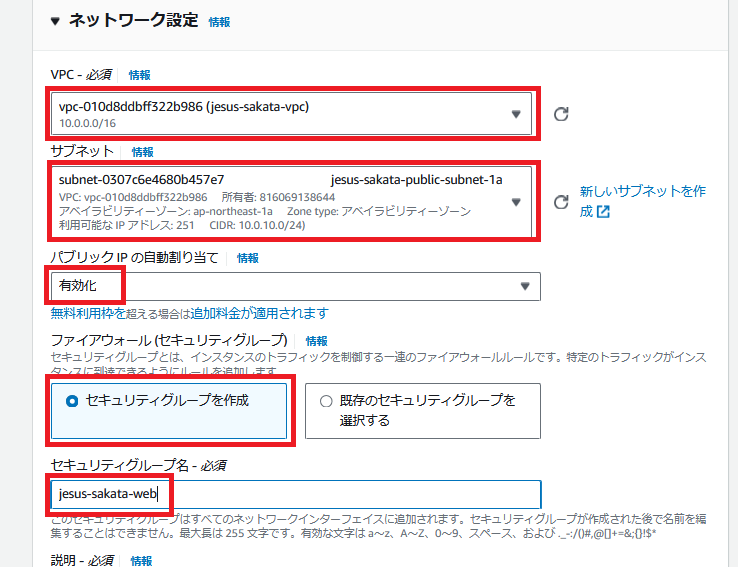Image resolution: width=738 pixels, height=567 pixels.
Task: Open the VPC dropdown showing jesus-sakata-vpc
Action: (292, 113)
